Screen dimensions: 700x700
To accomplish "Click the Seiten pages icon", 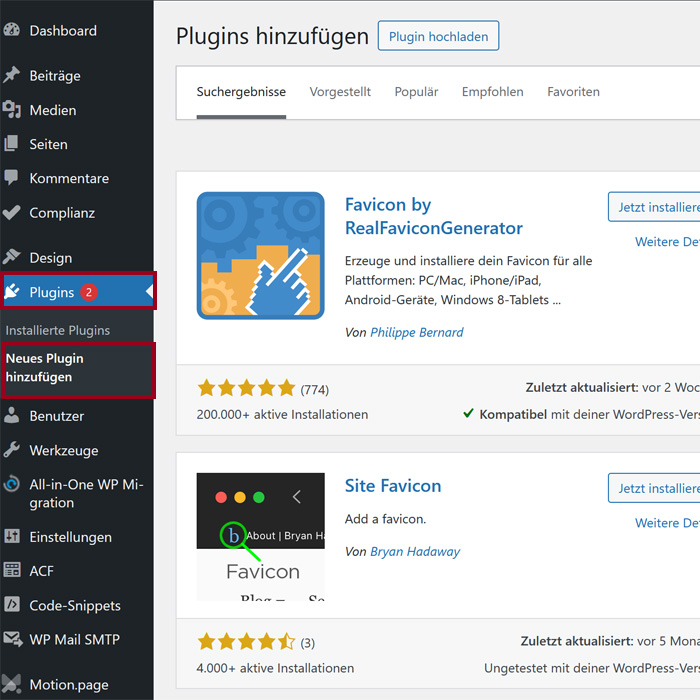I will (x=12, y=144).
